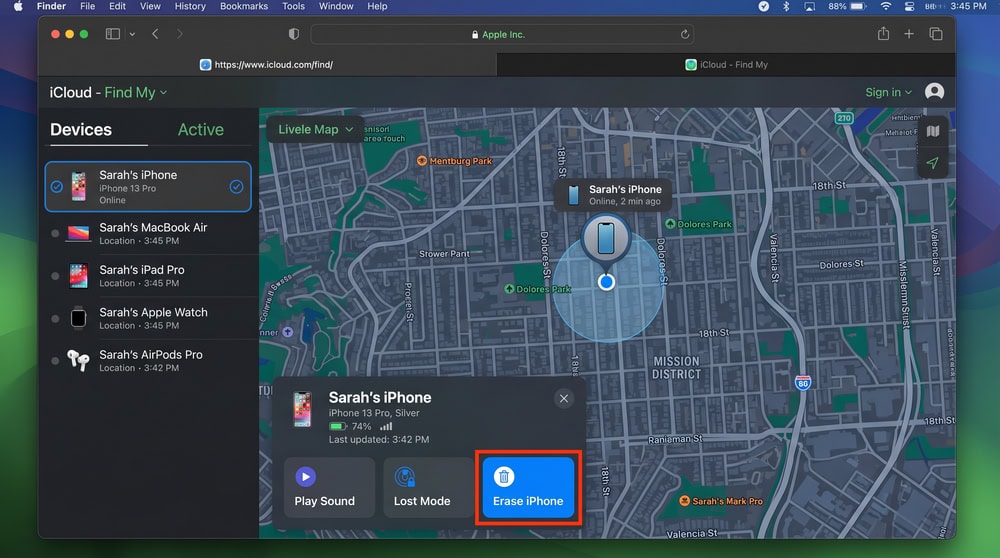Click the iPhone thumbnail in info card

pyautogui.click(x=302, y=409)
